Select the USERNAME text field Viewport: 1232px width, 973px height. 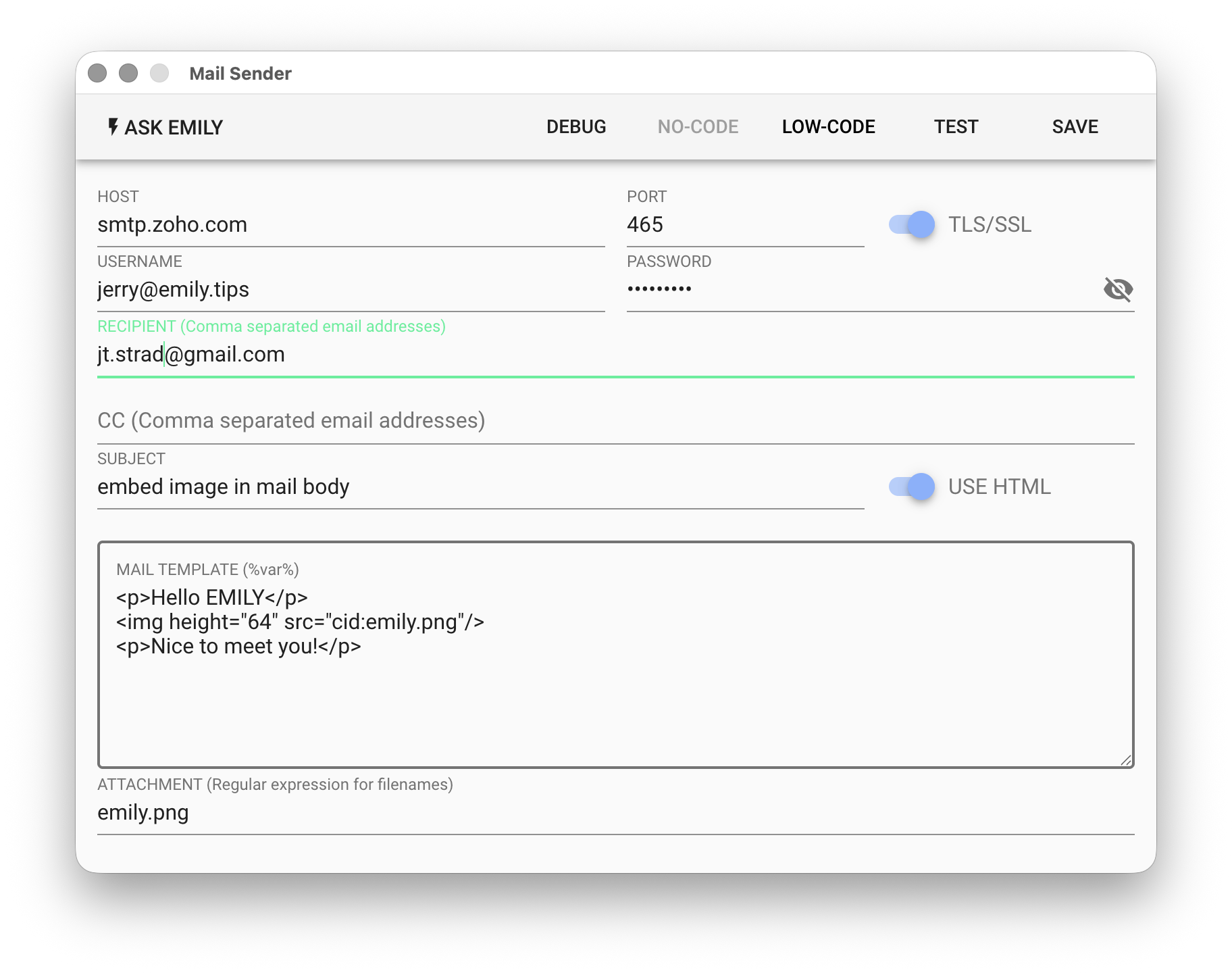pyautogui.click(x=350, y=290)
